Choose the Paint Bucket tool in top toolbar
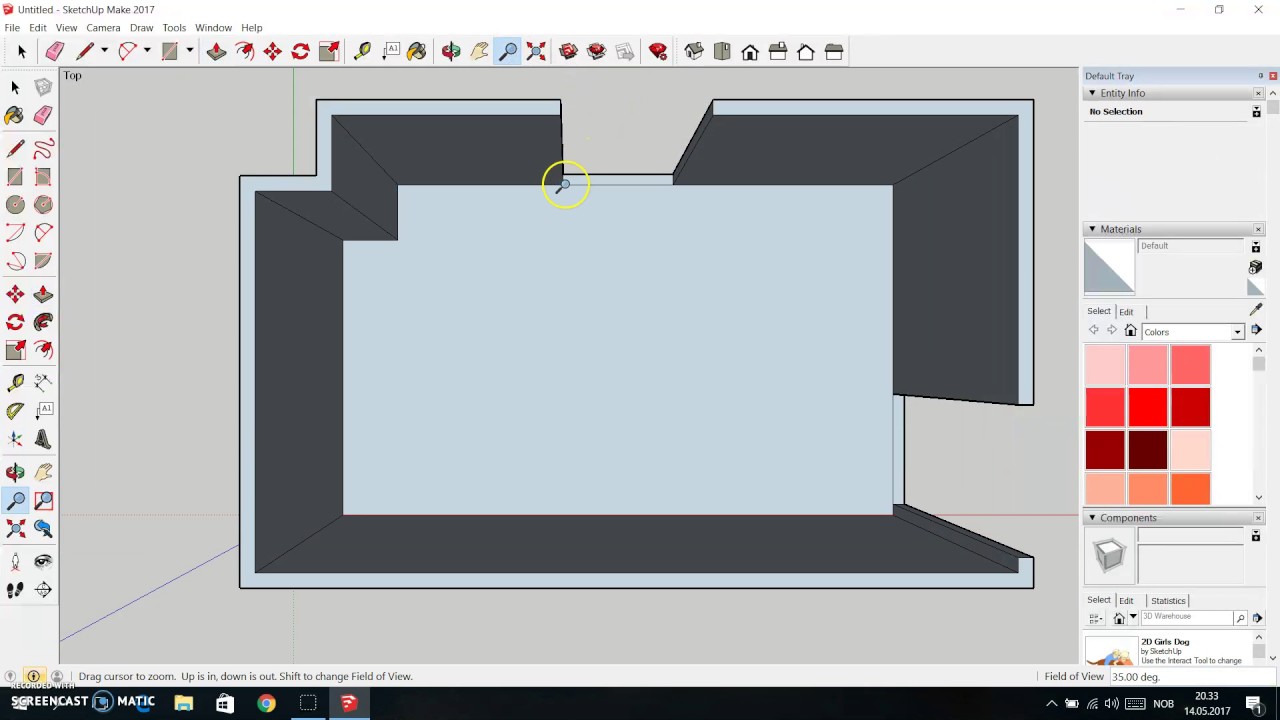 coord(417,51)
